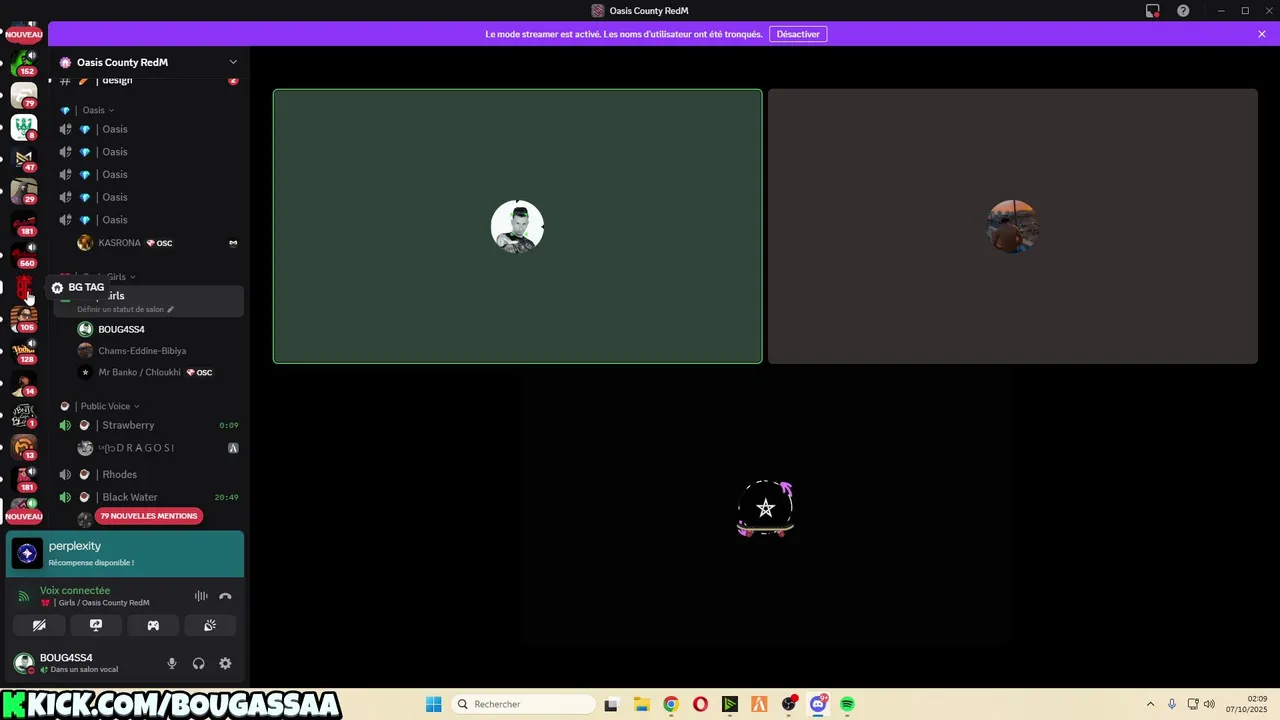Show hidden system tray icons
1280x720 pixels.
[x=1150, y=704]
